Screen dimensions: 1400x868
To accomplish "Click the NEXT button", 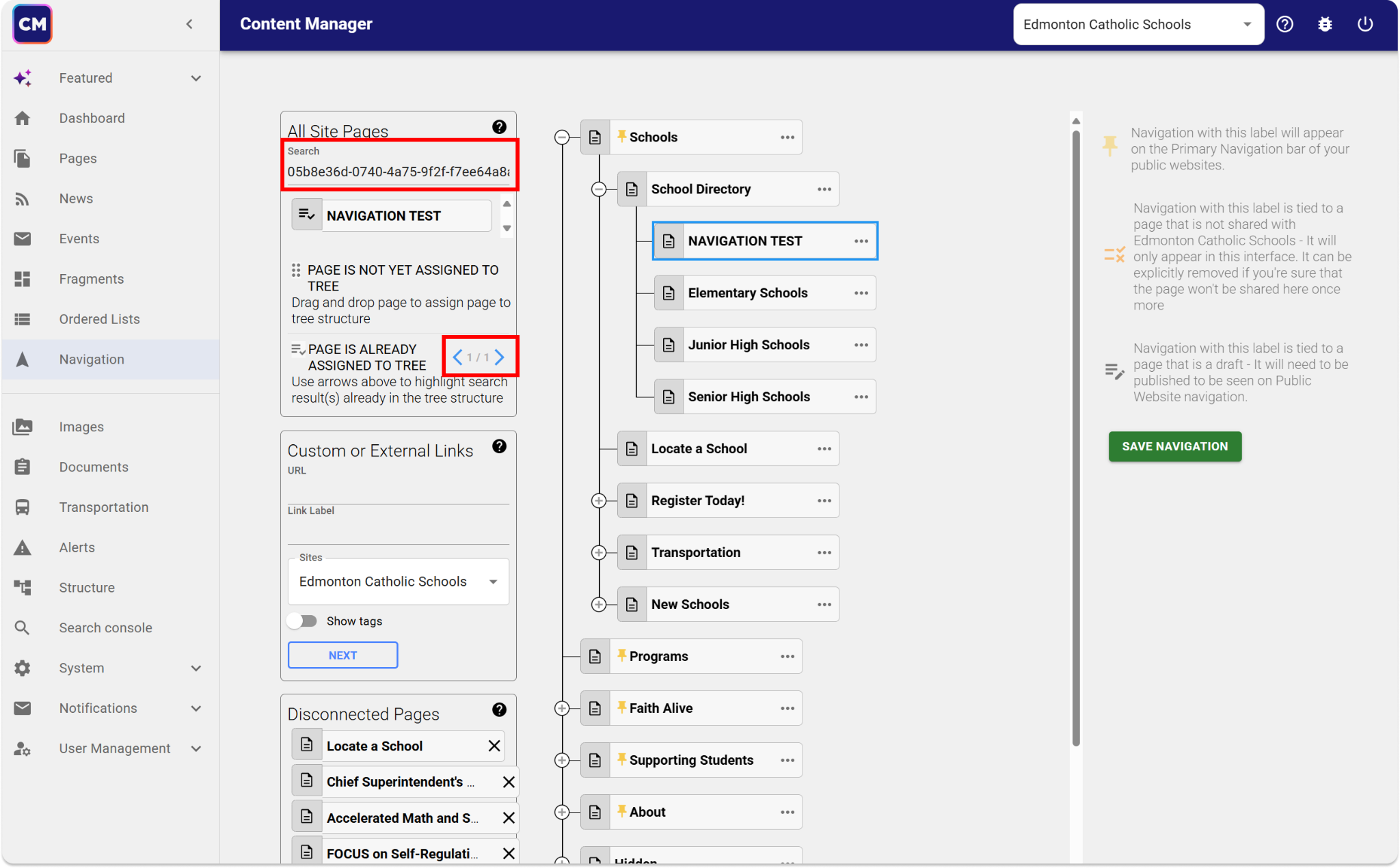I will 342,655.
